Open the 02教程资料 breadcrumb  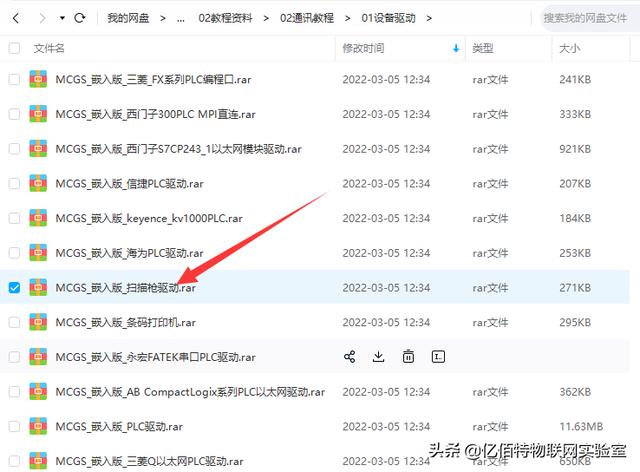225,18
